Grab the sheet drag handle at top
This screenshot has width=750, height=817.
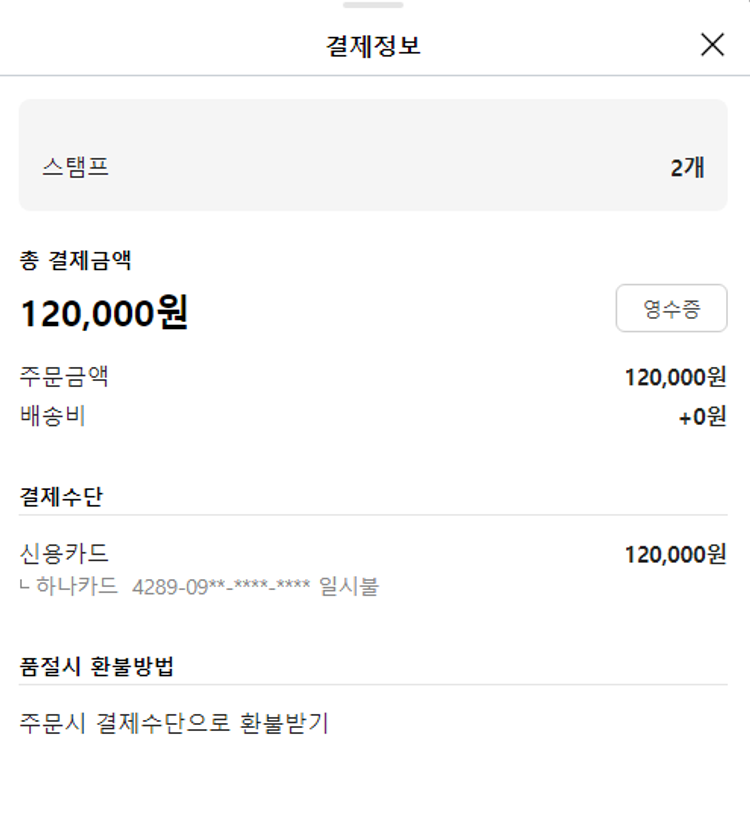coord(373,5)
